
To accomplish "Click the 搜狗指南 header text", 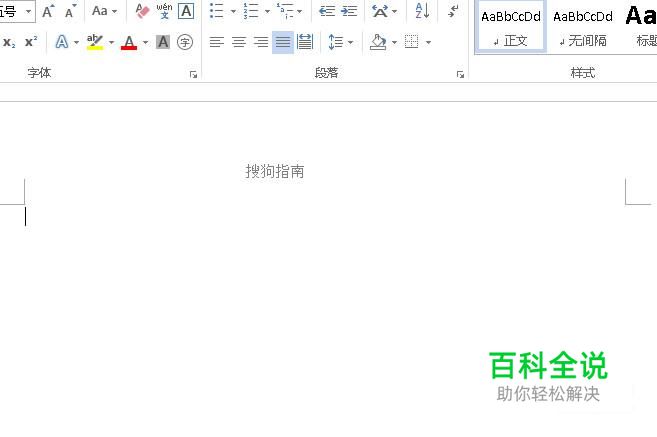I will click(275, 171).
